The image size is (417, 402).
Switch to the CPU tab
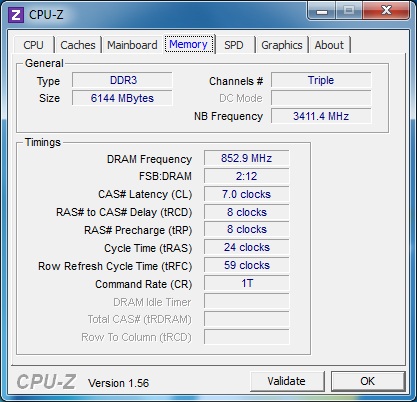[33, 45]
